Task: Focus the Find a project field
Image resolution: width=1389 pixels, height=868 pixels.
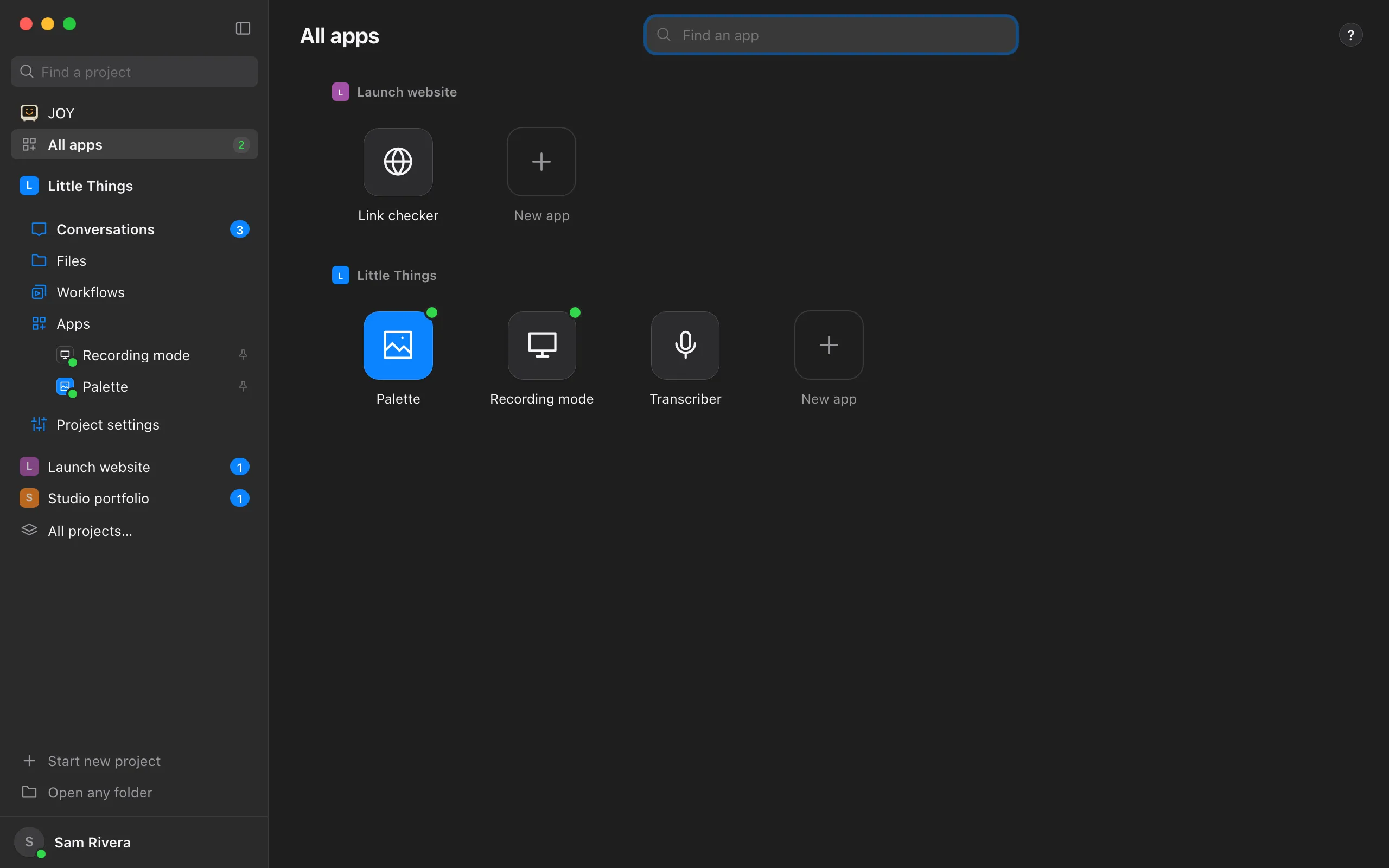Action: [135, 72]
